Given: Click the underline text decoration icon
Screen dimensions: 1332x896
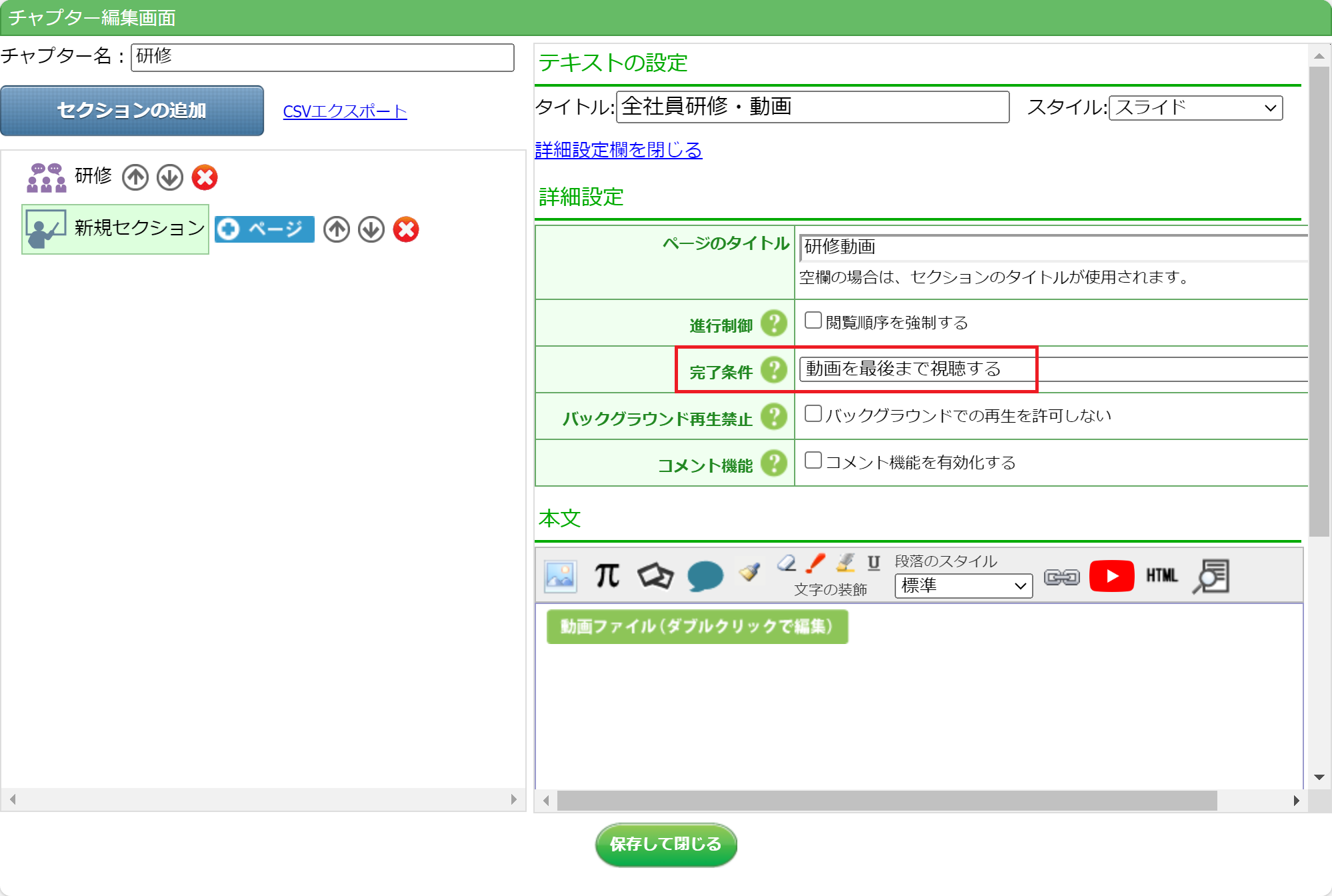Looking at the screenshot, I should (x=873, y=563).
